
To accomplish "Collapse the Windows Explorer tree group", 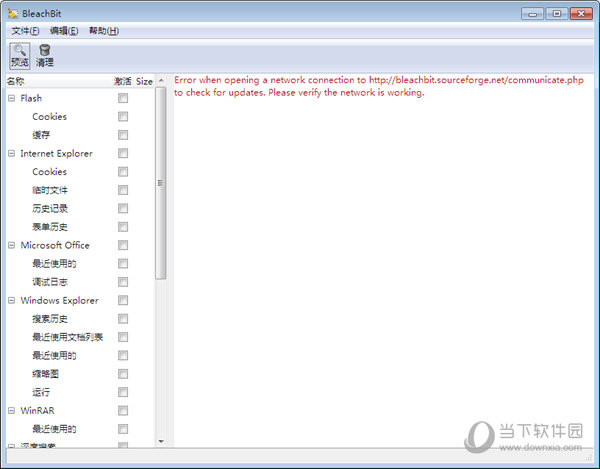I will point(11,300).
